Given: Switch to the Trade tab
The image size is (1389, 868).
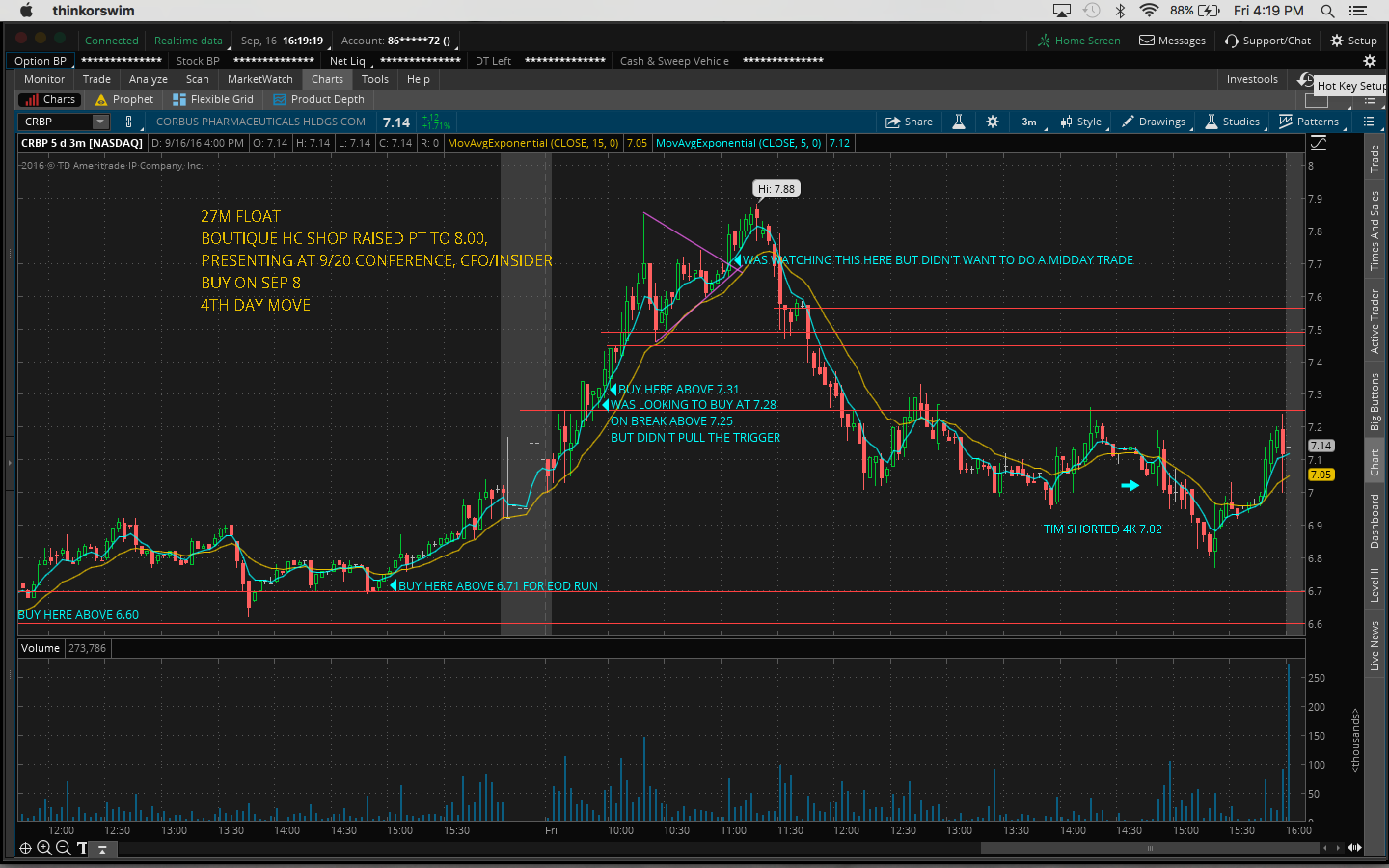Looking at the screenshot, I should (x=96, y=79).
